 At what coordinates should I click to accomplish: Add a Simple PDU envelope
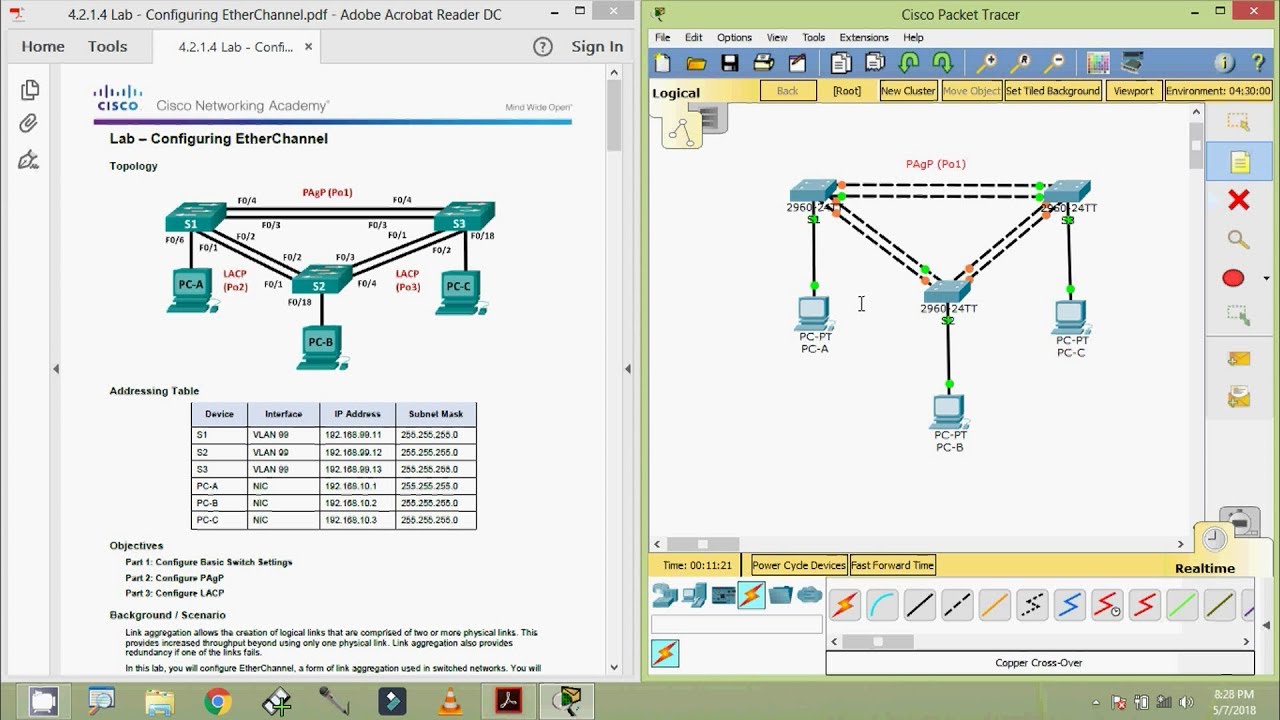[x=1239, y=358]
